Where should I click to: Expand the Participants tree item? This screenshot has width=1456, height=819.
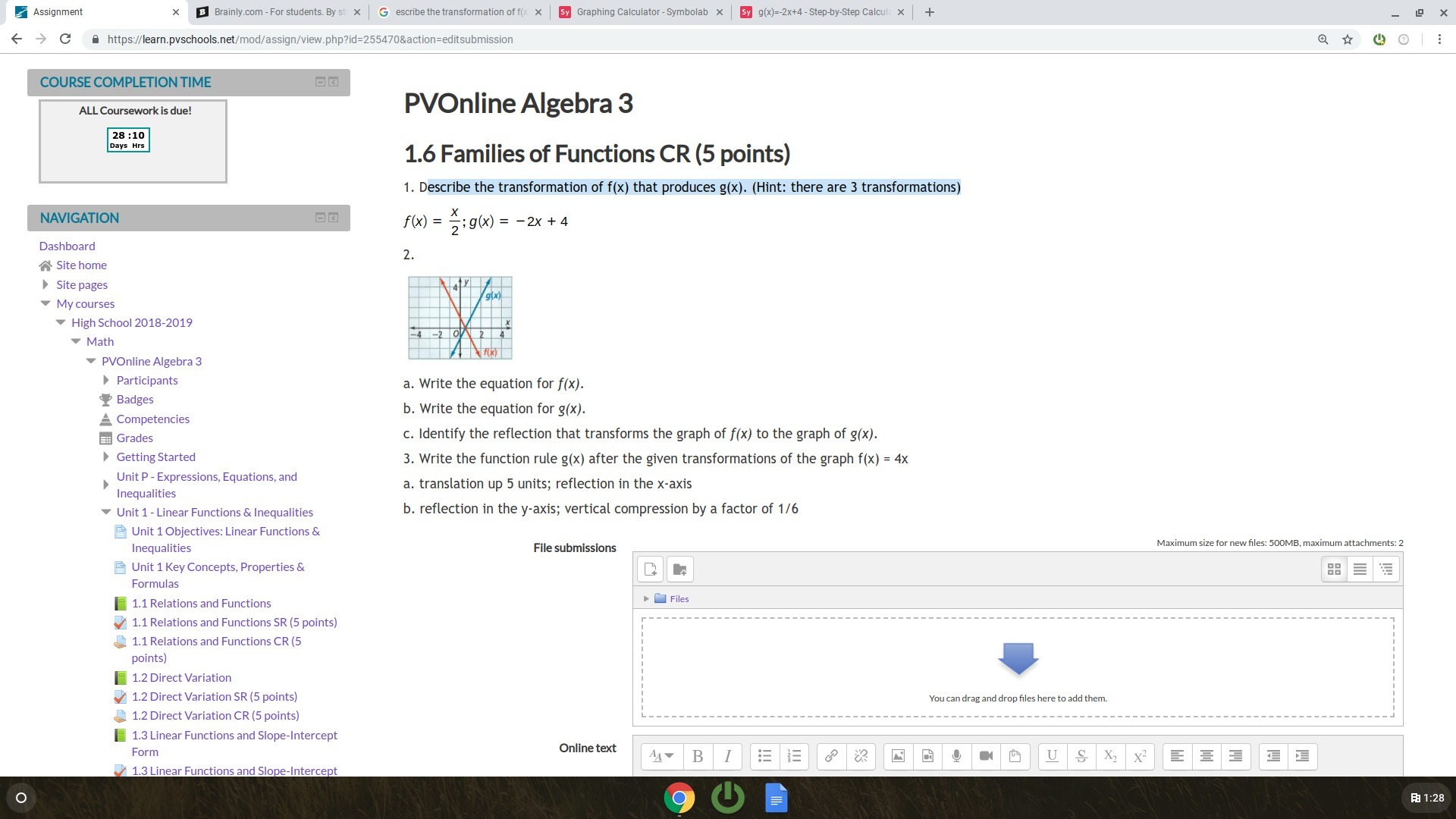(x=106, y=381)
